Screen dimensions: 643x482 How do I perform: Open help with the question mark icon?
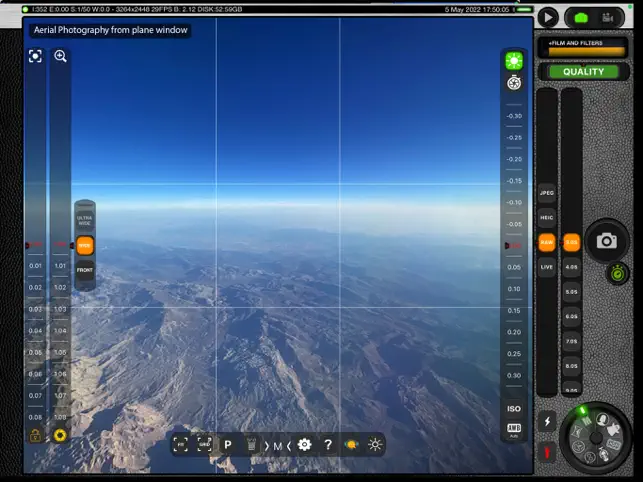pyautogui.click(x=327, y=445)
